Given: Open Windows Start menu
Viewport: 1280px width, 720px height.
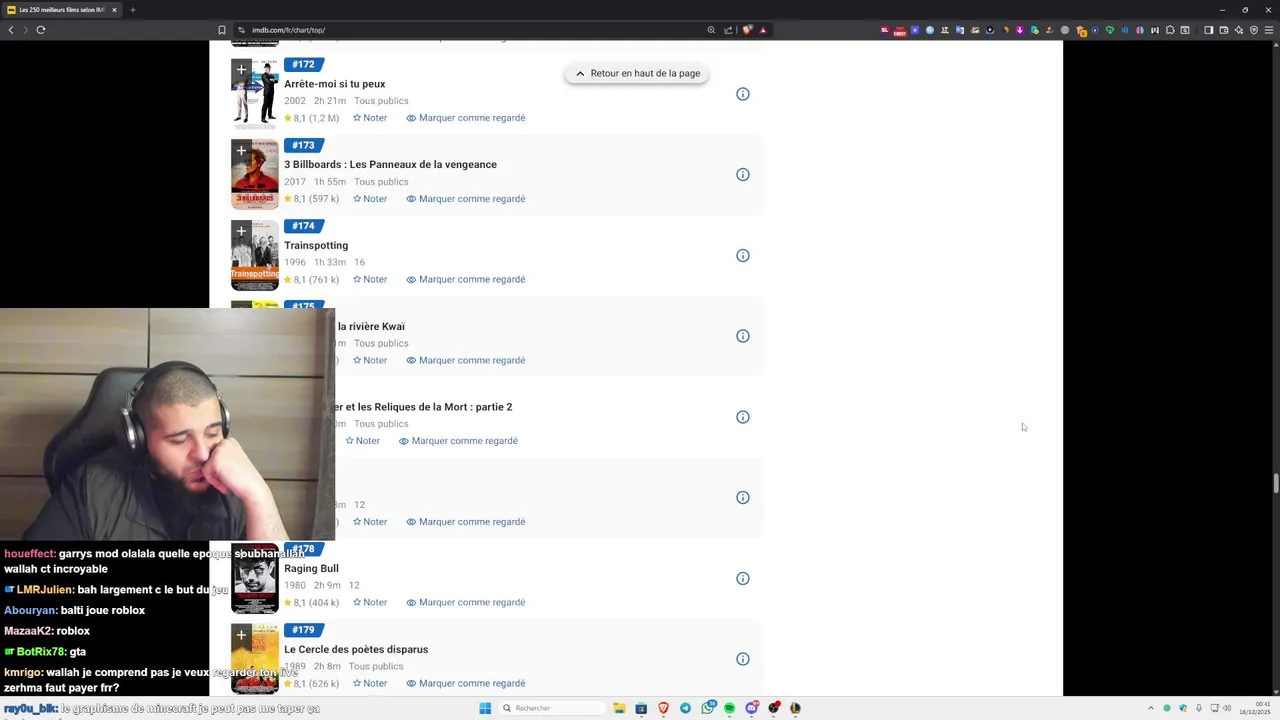Looking at the screenshot, I should (x=485, y=708).
